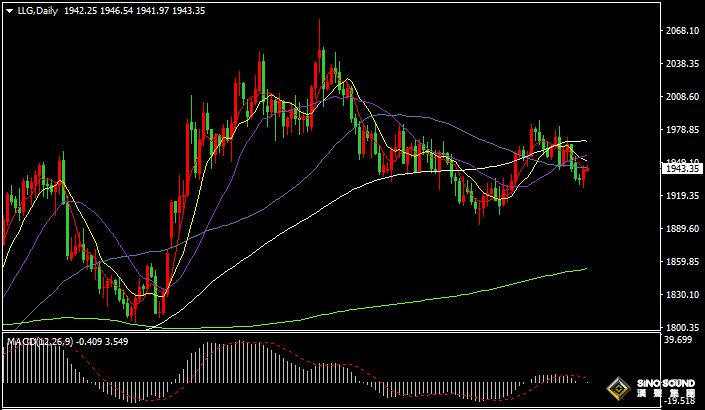Click the MACD values -0.409 3.549
Image resolution: width=705 pixels, height=410 pixels.
[103, 342]
